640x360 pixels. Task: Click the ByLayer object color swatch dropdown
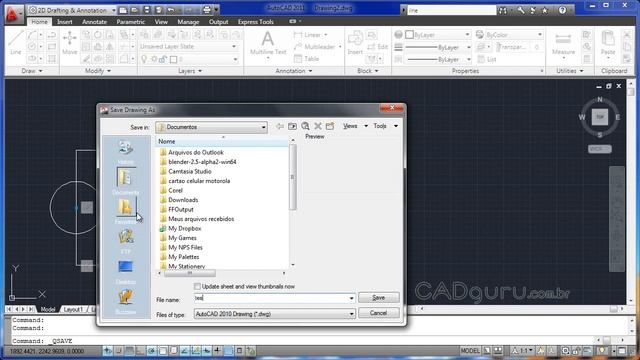pyautogui.click(x=438, y=35)
